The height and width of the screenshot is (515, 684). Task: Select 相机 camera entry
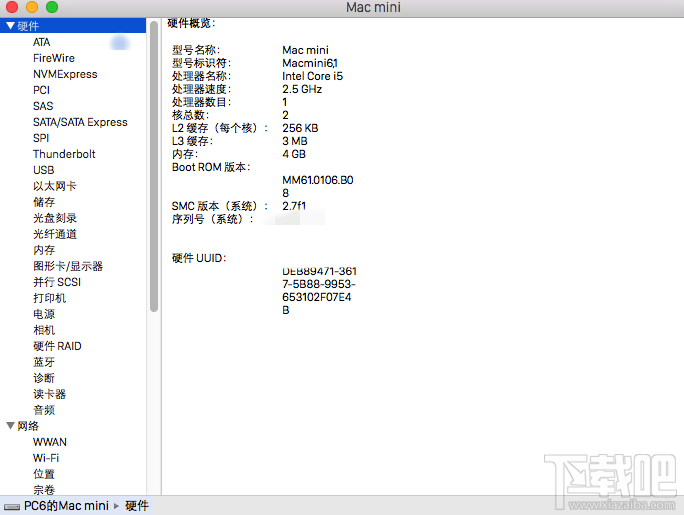44,330
